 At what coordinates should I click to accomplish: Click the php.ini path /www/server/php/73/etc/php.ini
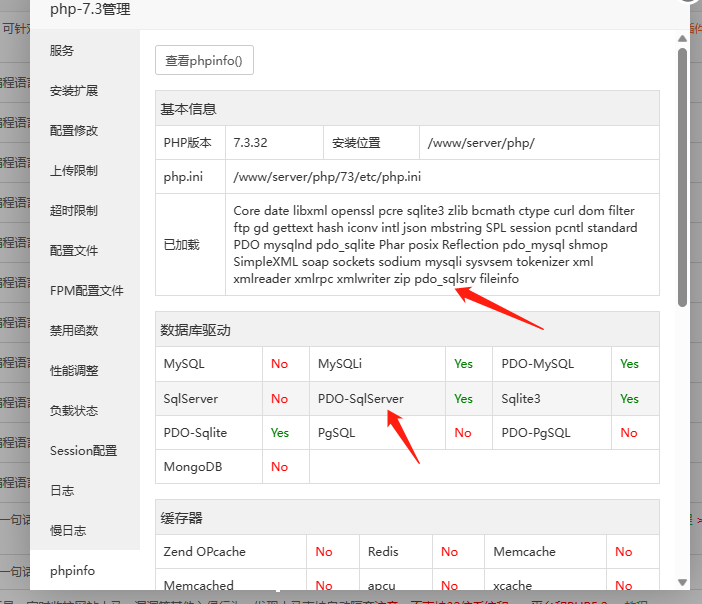pos(327,177)
